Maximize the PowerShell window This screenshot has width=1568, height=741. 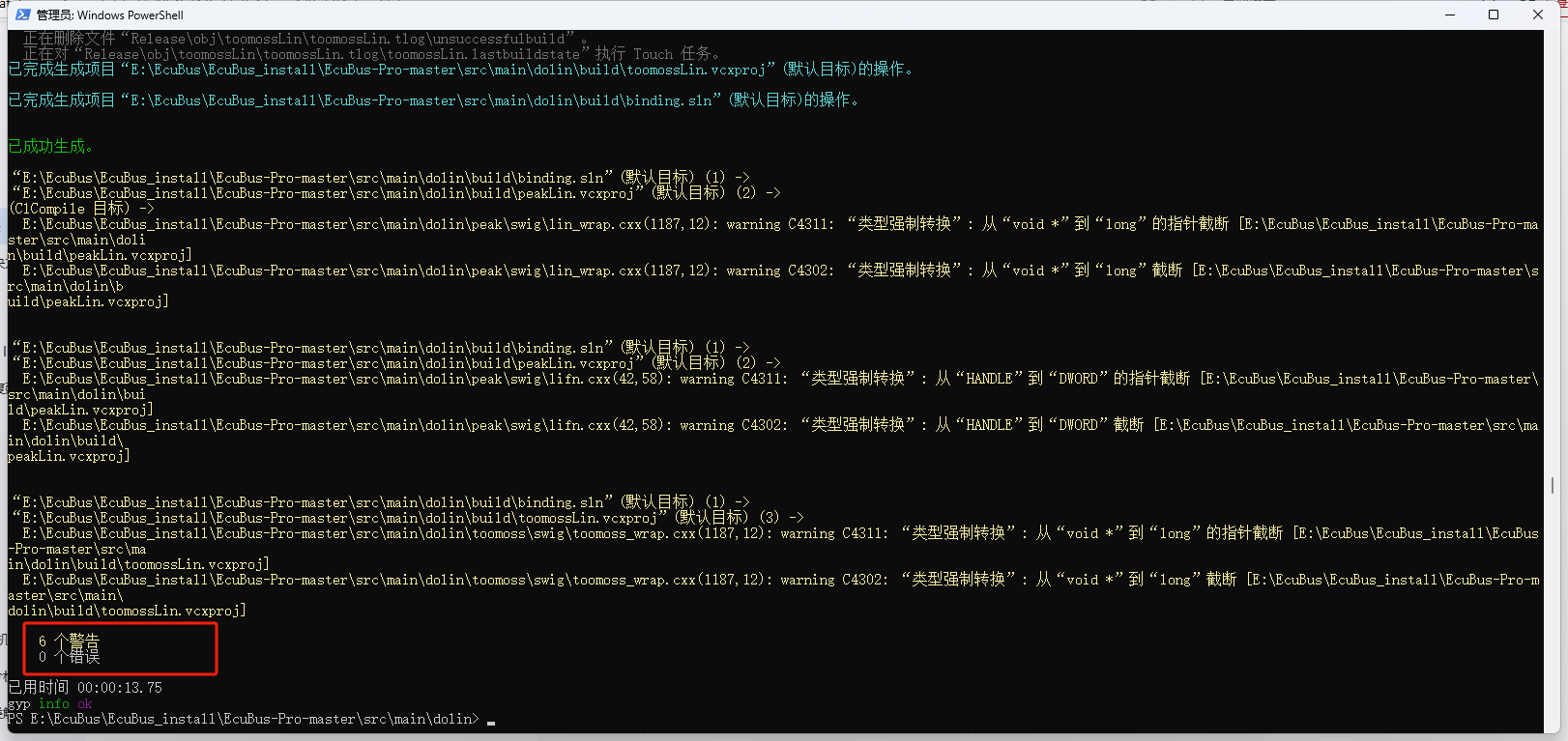pyautogui.click(x=1494, y=14)
